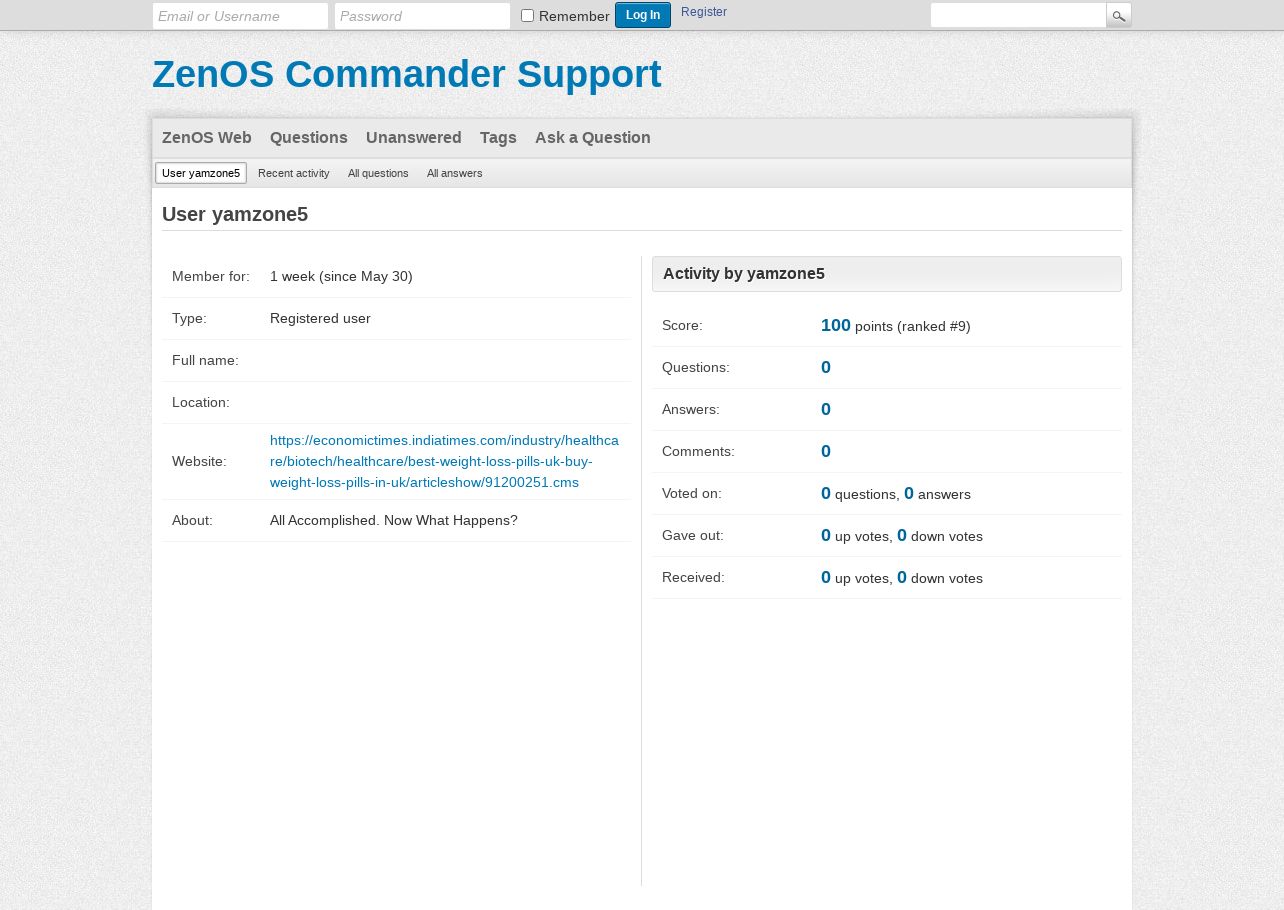Viewport: 1284px width, 910px height.
Task: Click '1 week (since May 30)' text
Action: [341, 276]
